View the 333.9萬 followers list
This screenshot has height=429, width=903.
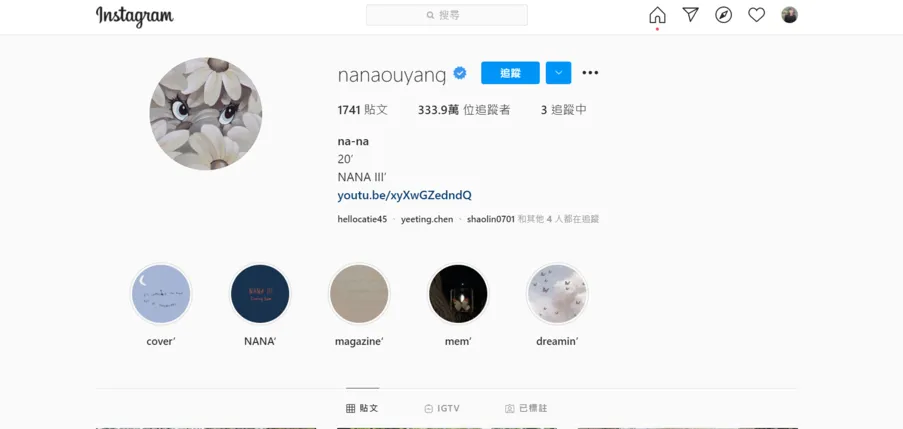[464, 110]
